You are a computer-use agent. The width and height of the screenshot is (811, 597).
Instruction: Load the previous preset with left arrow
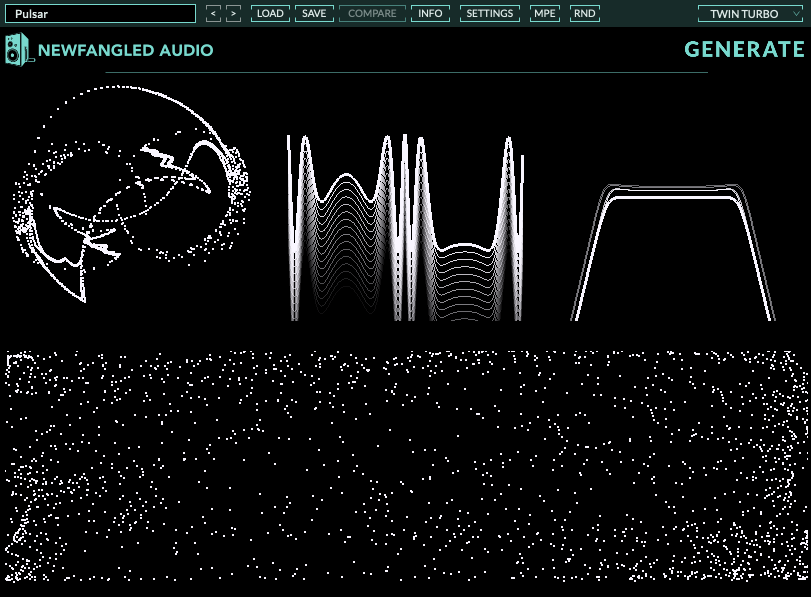212,14
